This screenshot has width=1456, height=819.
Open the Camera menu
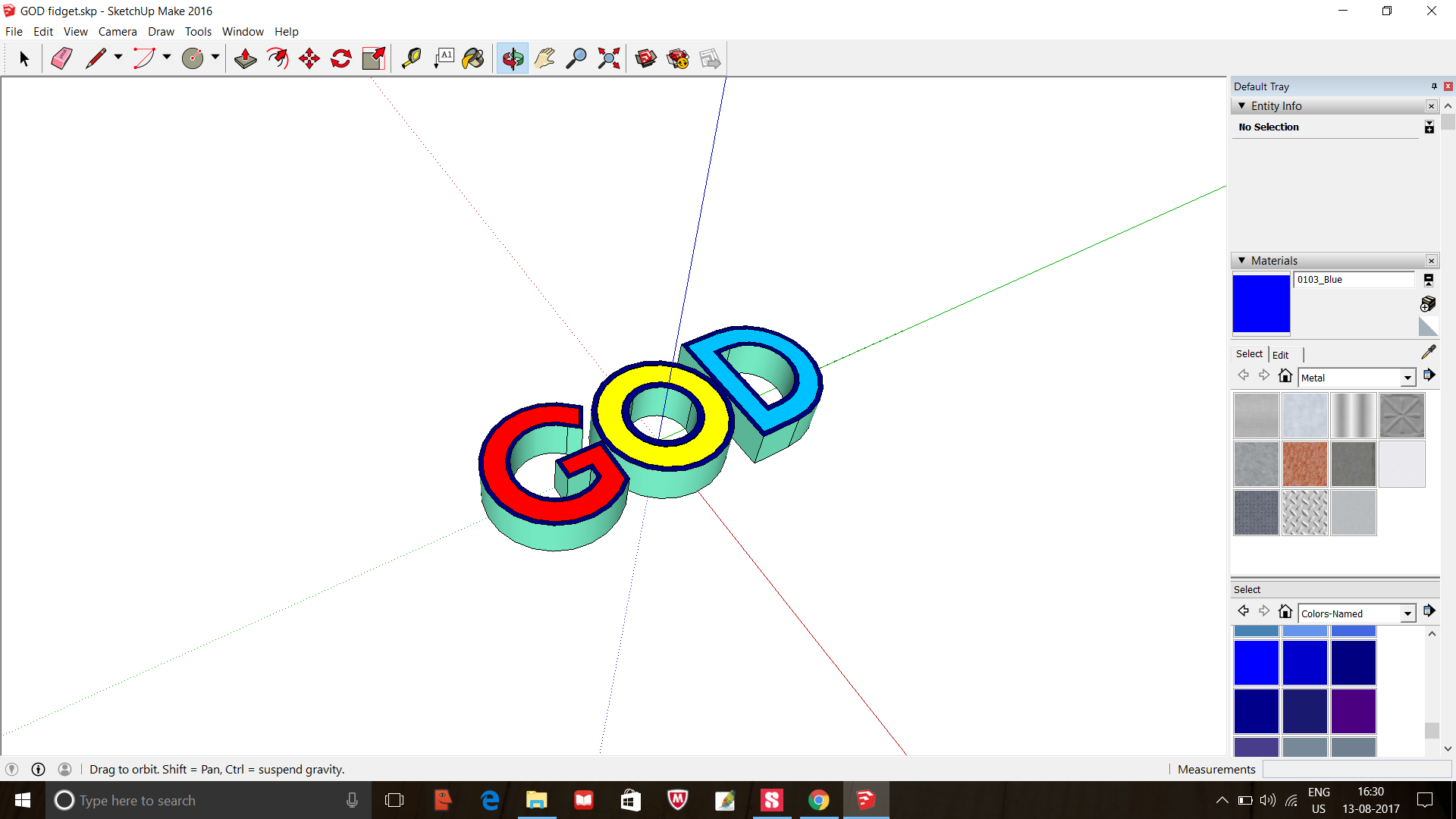118,31
